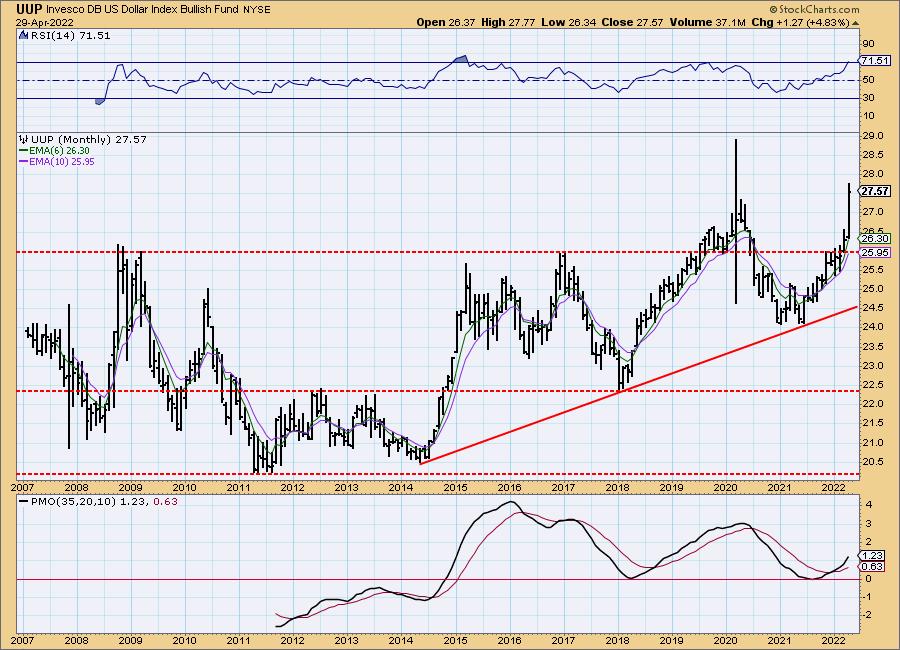Click the 2020 label on the price panel time axis
900x650 pixels.
pos(726,488)
